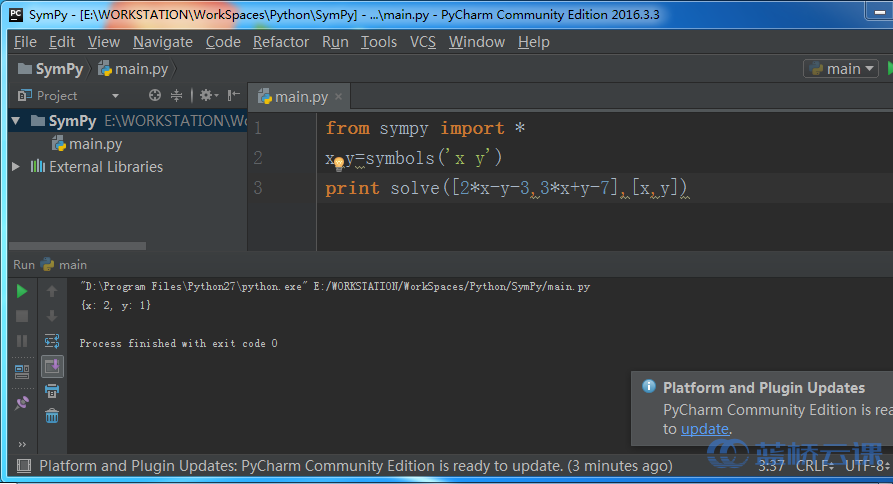Click the Print icon in Run panel
This screenshot has height=484, width=893.
click(x=52, y=391)
